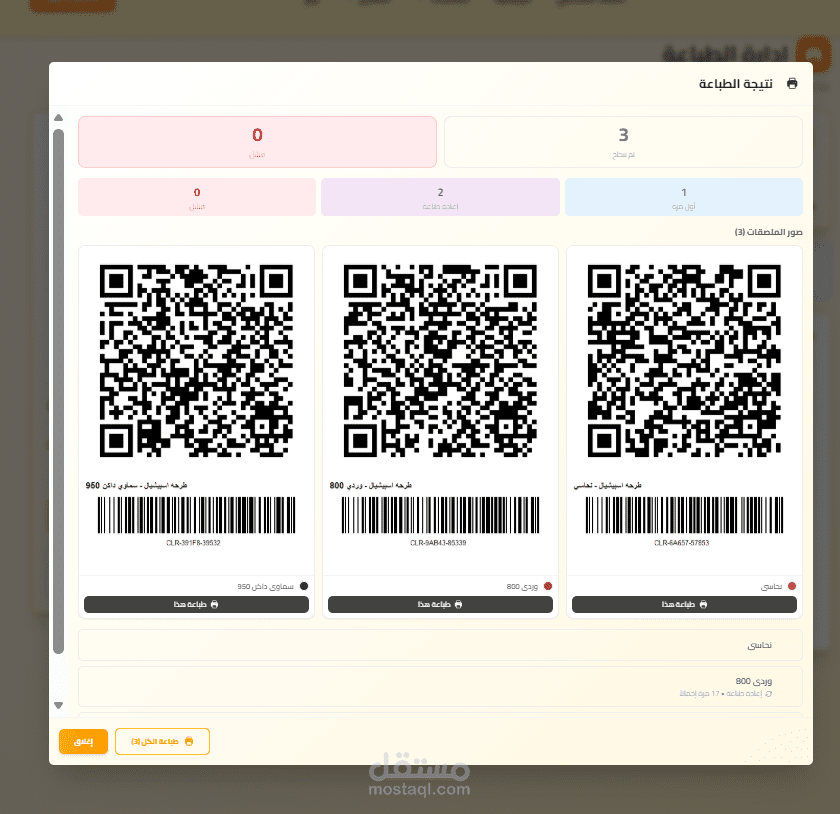Click barcode CLR-9AB43-85339
Screen dimensions: 840x814
(x=440, y=515)
